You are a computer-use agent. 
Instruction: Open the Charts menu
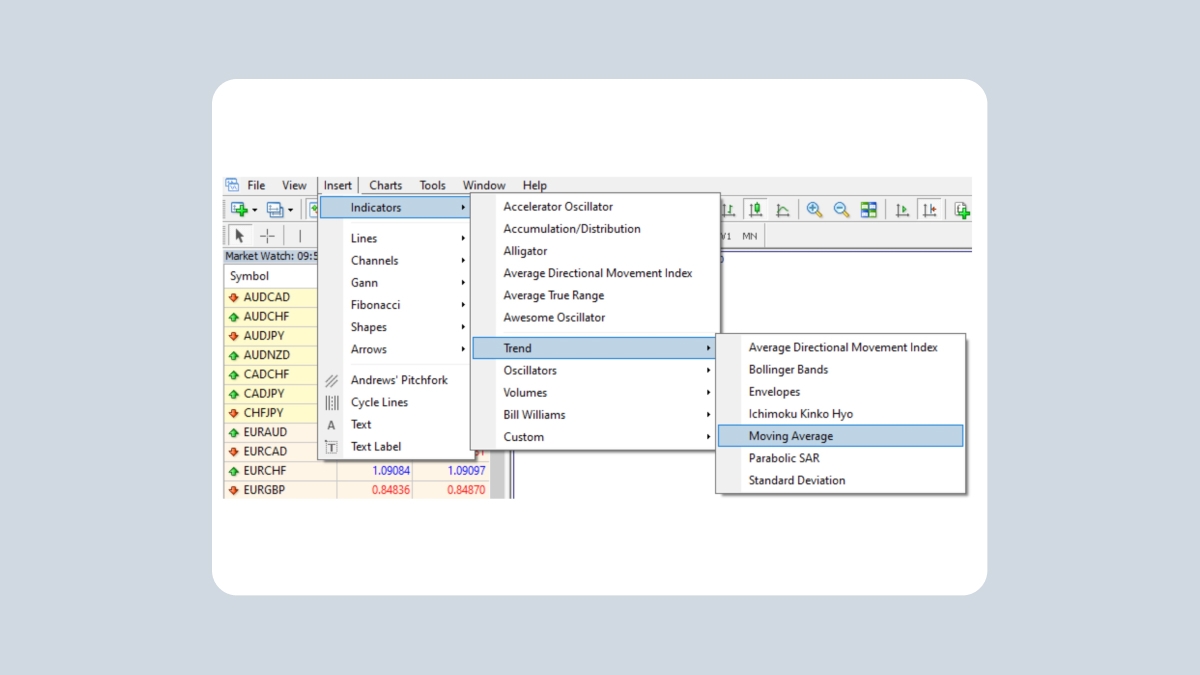pos(385,185)
